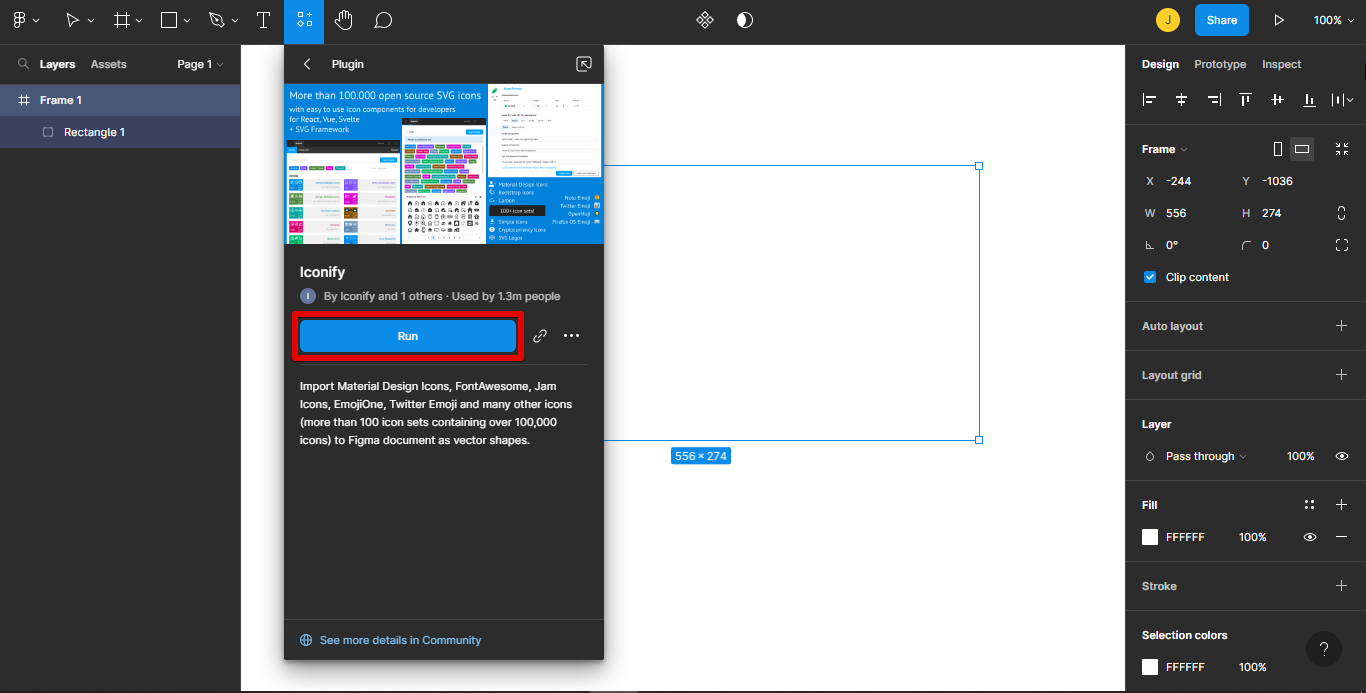Select the Comment tool
1366x693 pixels.
coord(383,20)
